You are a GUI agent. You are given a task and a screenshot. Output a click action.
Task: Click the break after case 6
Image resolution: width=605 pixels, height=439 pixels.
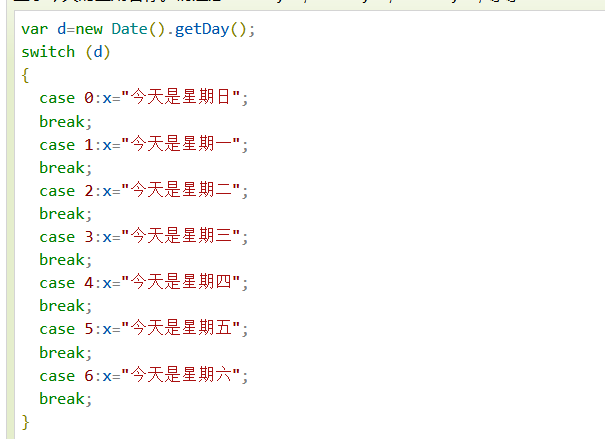[x=66, y=398]
